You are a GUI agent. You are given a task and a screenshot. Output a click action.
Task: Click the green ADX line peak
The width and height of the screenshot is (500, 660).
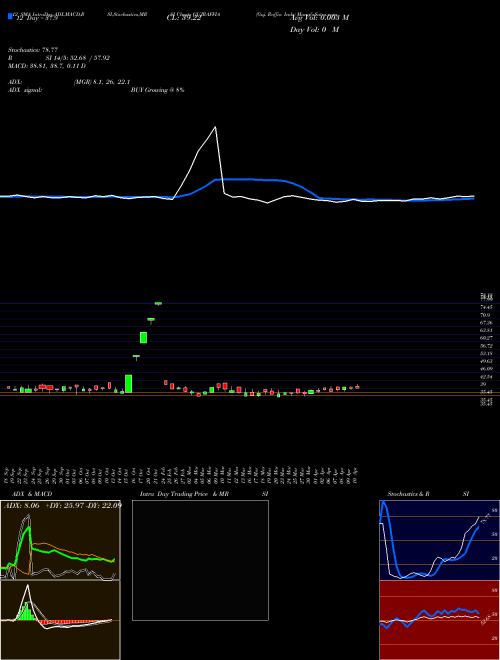(29, 527)
